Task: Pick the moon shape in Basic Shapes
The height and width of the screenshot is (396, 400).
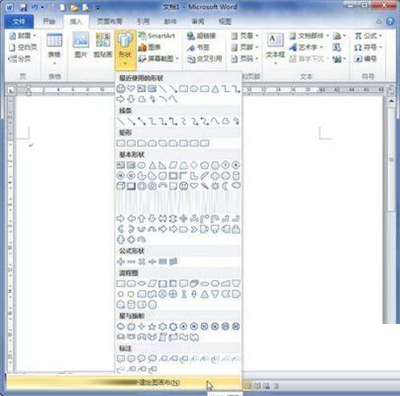Action: click(x=226, y=186)
